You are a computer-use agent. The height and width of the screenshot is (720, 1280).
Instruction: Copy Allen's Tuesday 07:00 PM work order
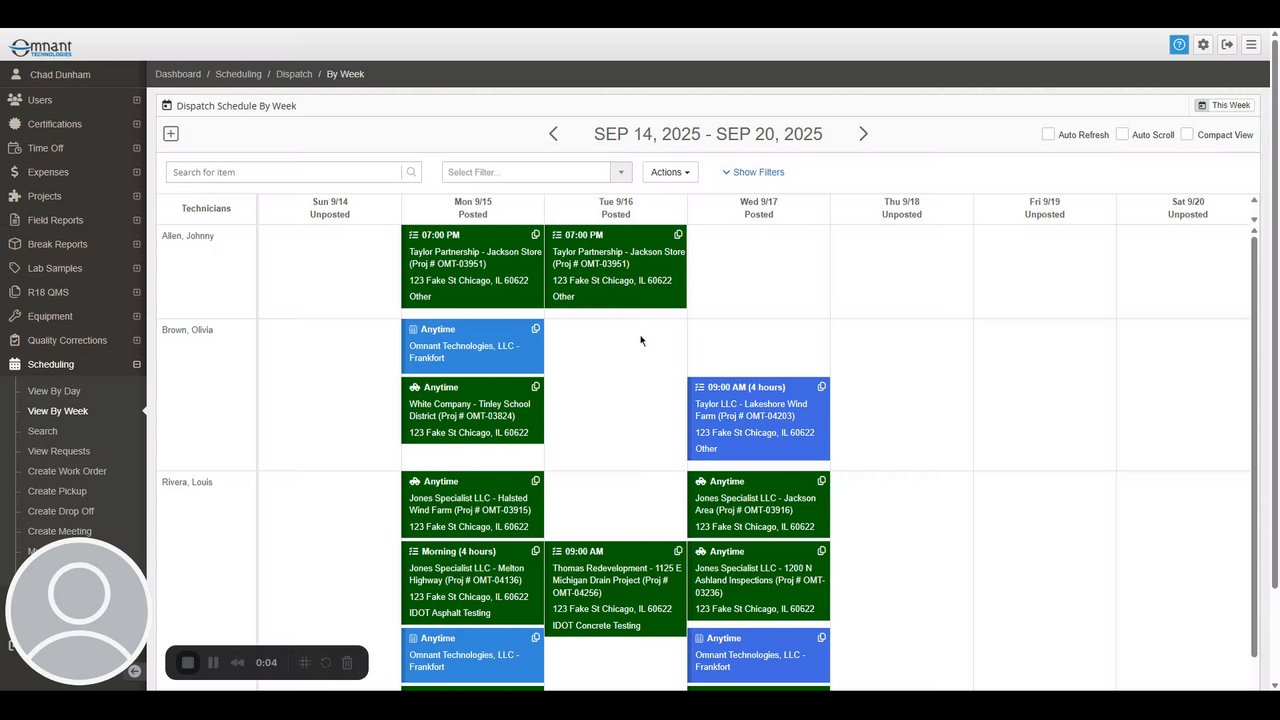678,235
